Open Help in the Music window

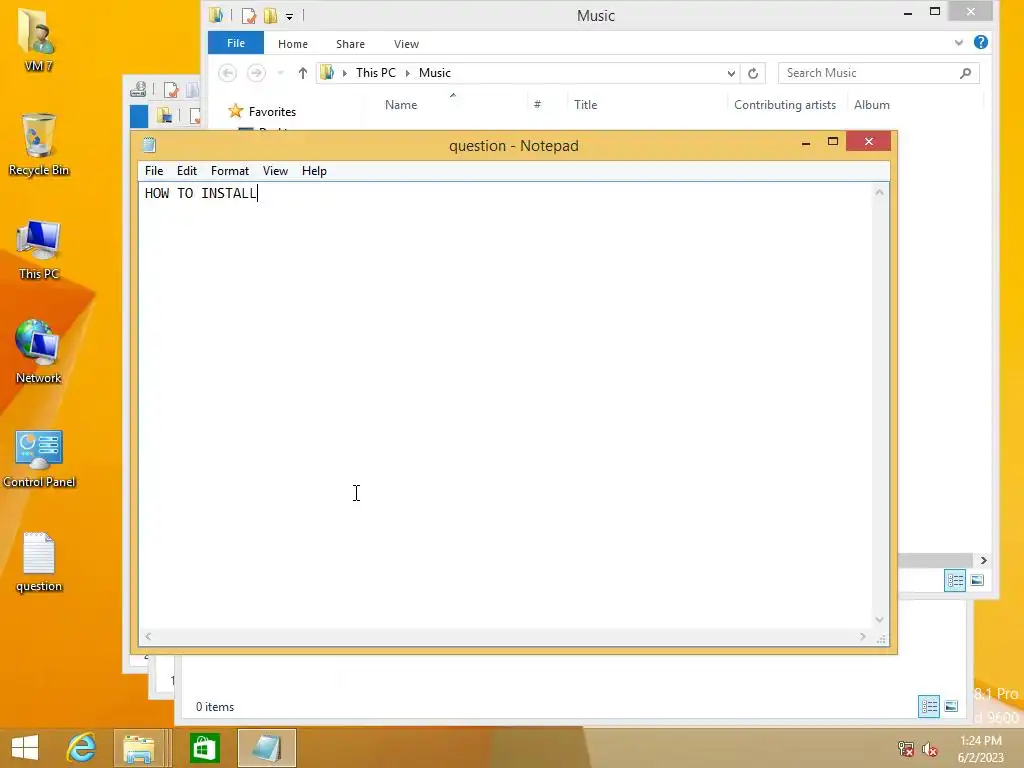[x=980, y=42]
